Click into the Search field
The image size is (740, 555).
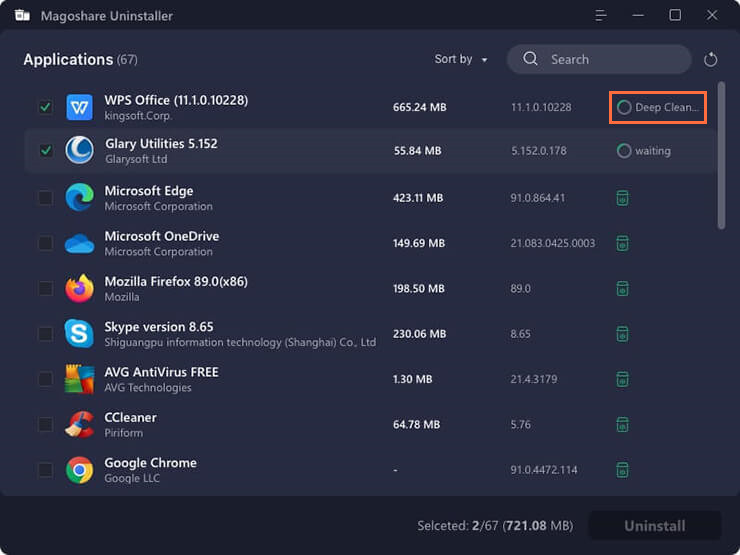point(599,59)
